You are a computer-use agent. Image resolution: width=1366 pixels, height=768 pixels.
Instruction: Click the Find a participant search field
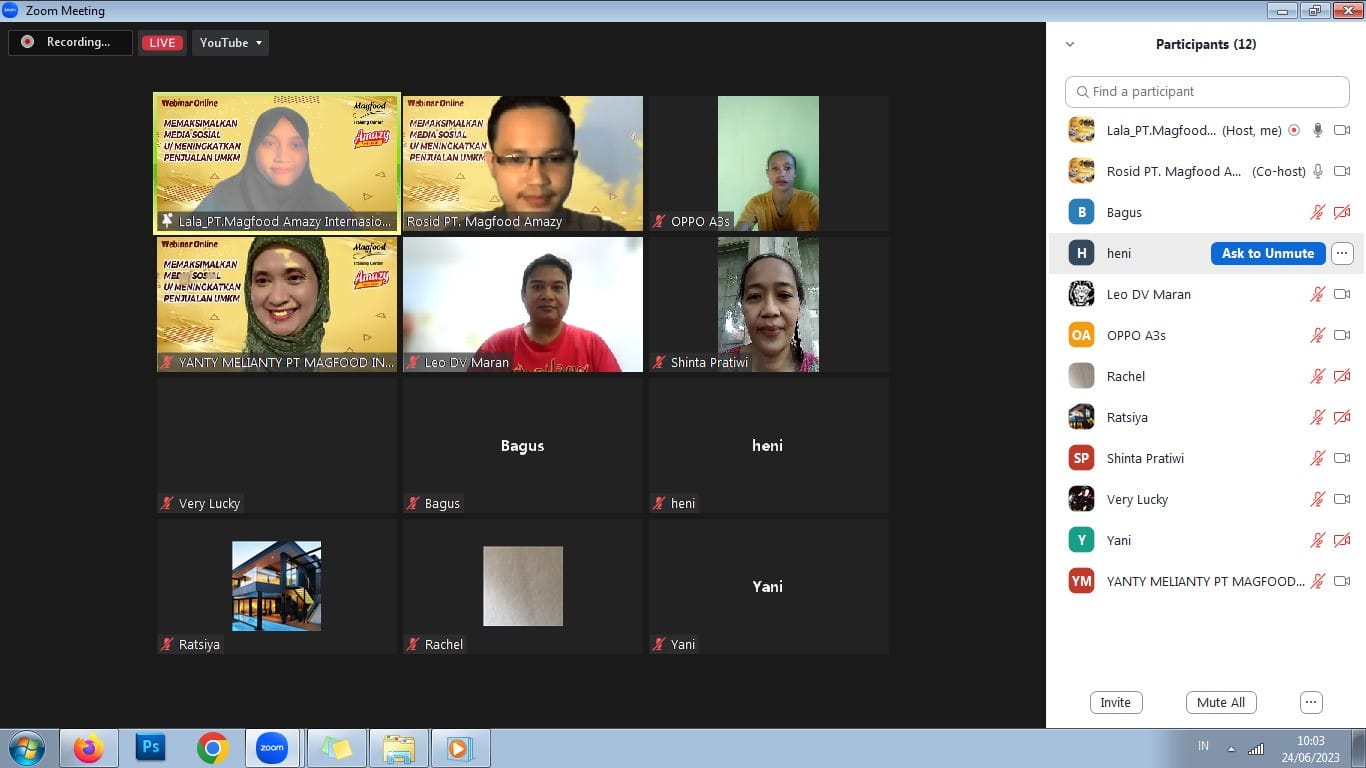1207,91
